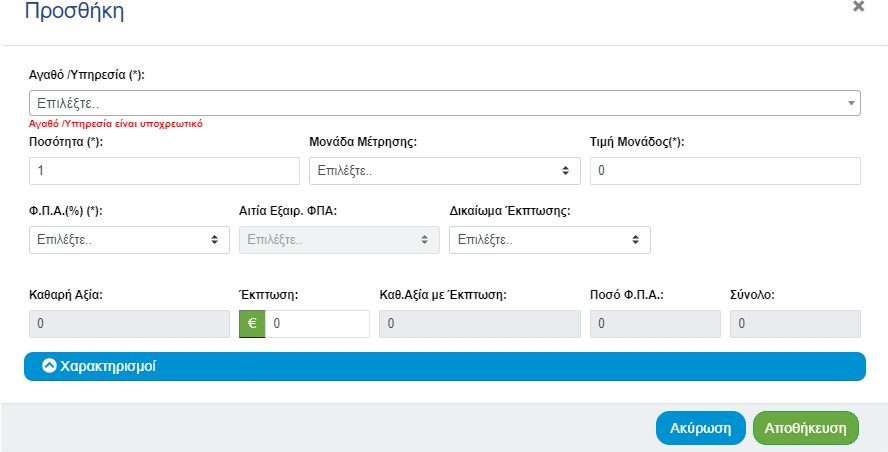888x452 pixels.
Task: Click the red required-field validation message
Action: (117, 124)
